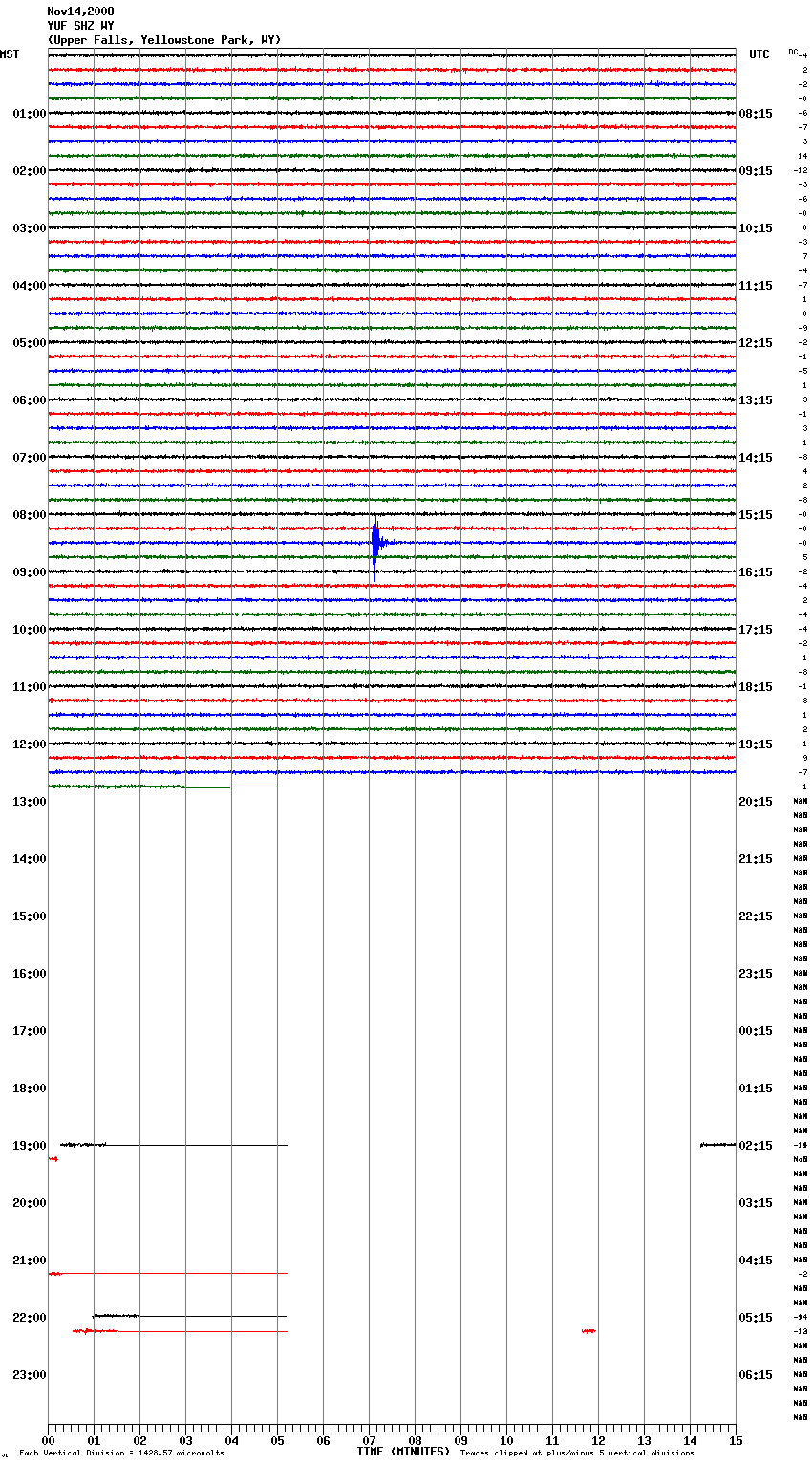The image size is (812, 1466).
Task: Select the 11:00 MST time label
Action: [30, 687]
